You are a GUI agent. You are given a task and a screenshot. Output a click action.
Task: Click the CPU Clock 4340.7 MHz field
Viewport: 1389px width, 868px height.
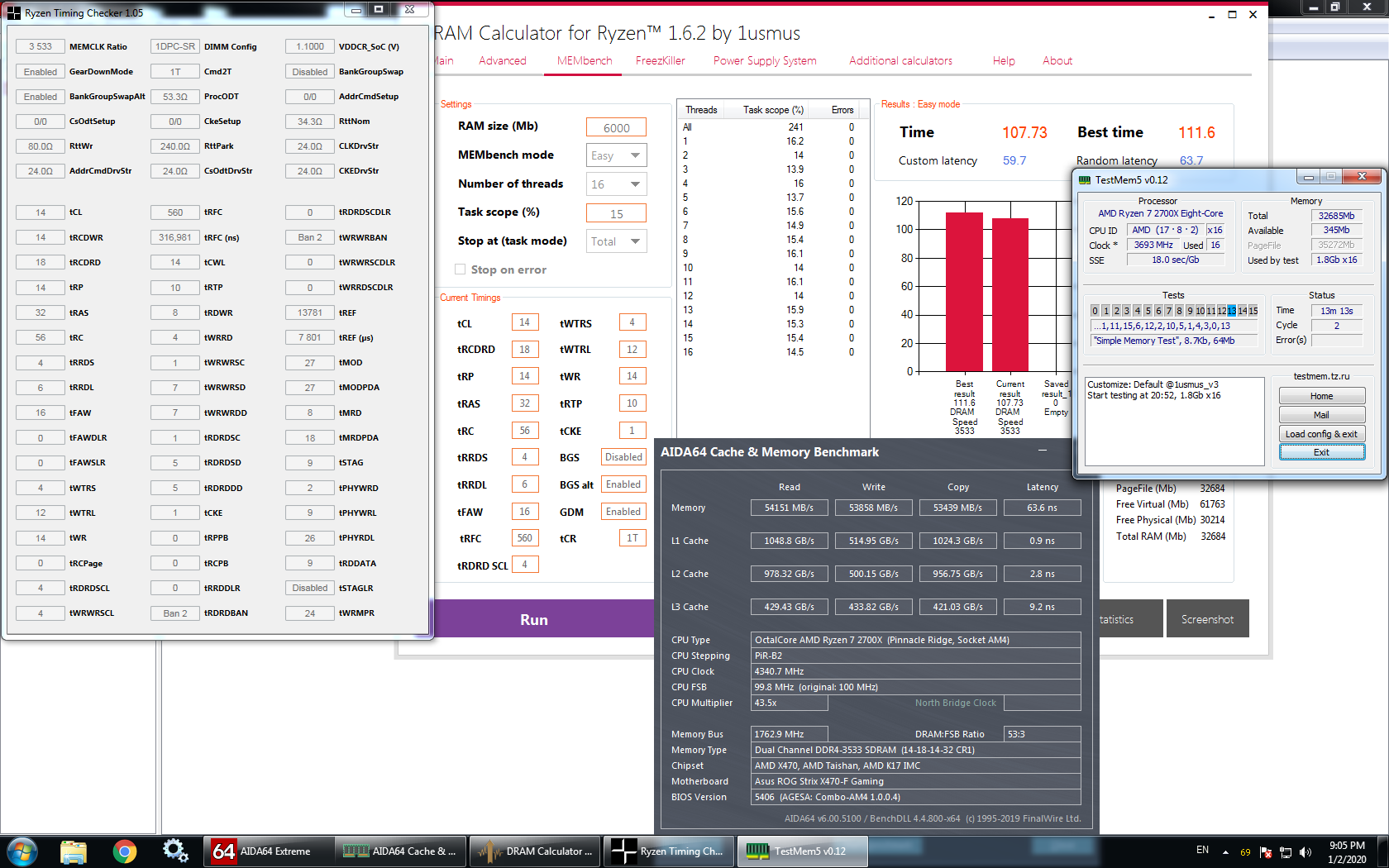coord(916,671)
